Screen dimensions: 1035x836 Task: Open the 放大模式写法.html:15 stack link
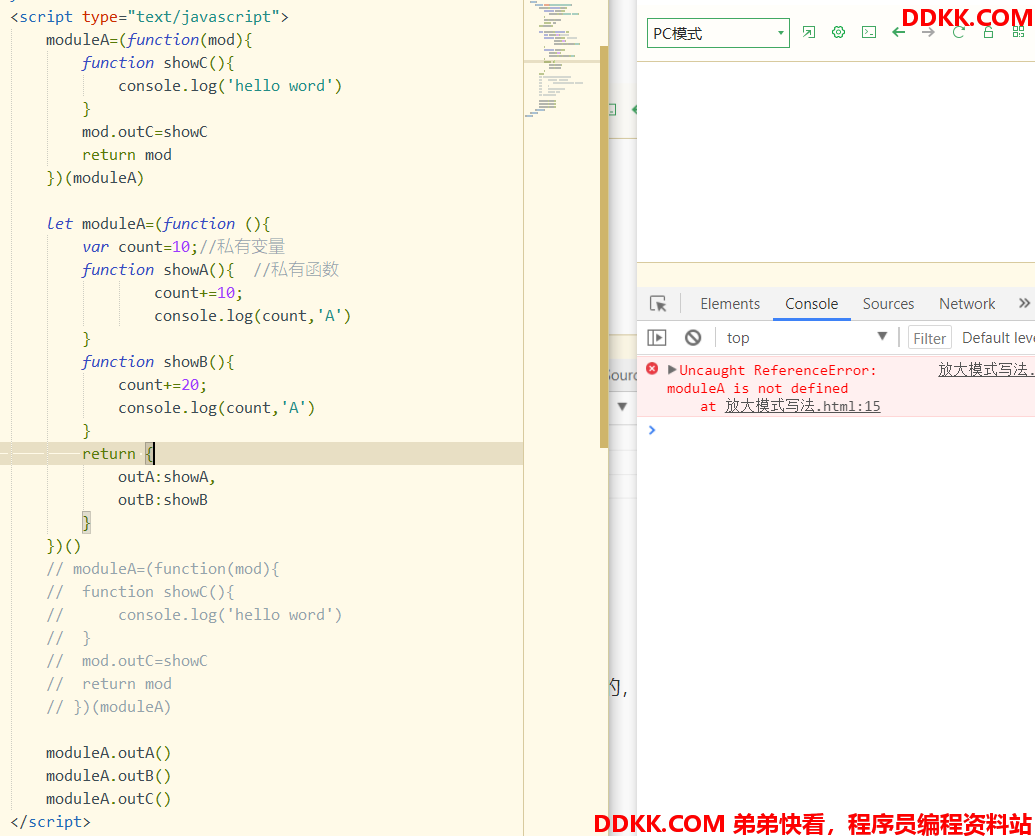[x=803, y=406]
